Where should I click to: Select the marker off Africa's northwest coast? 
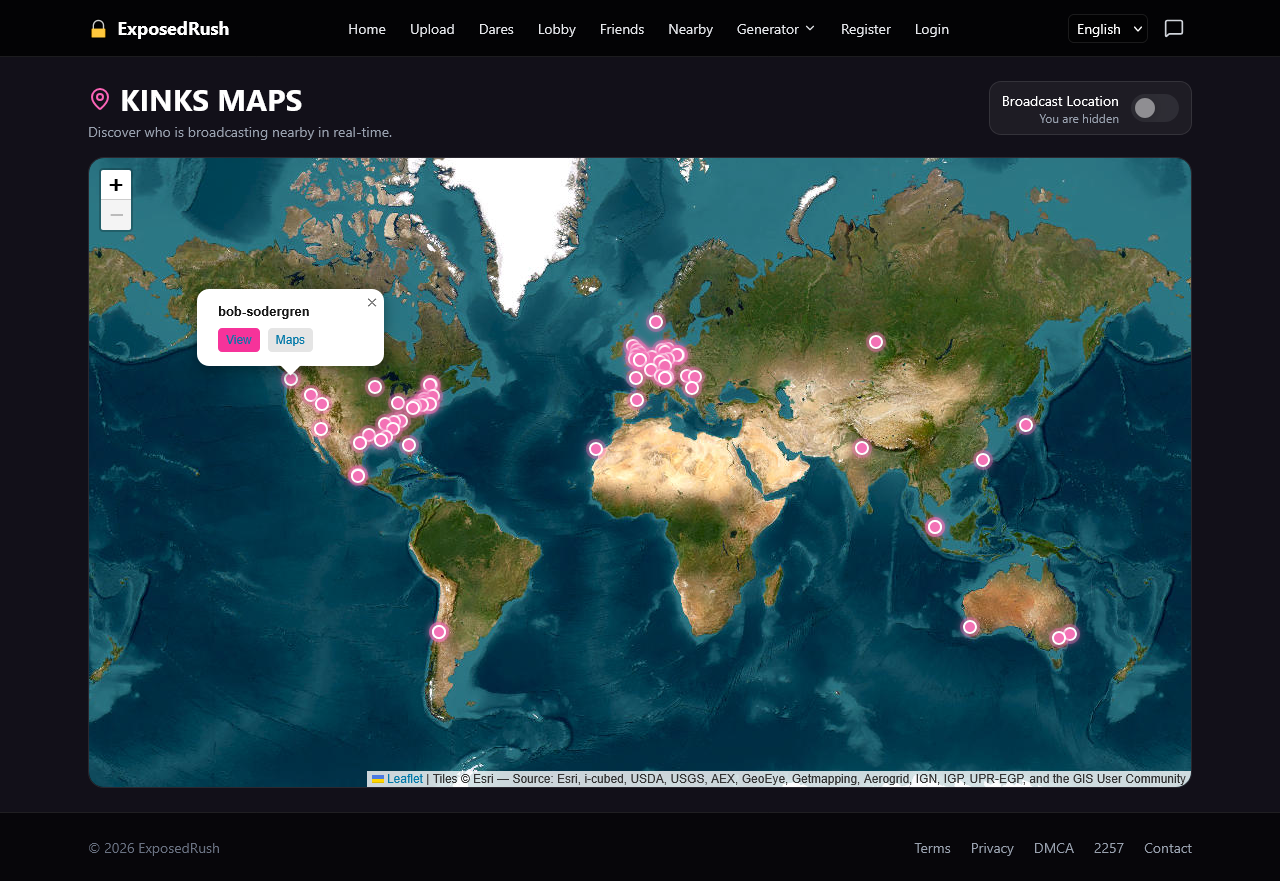tap(596, 449)
